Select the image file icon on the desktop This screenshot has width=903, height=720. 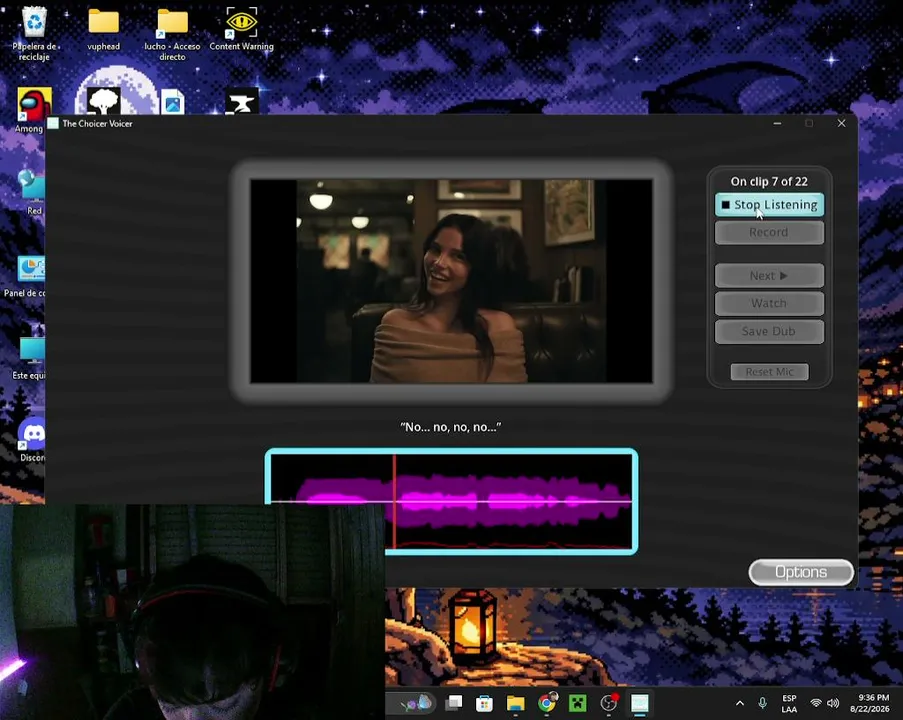(172, 102)
